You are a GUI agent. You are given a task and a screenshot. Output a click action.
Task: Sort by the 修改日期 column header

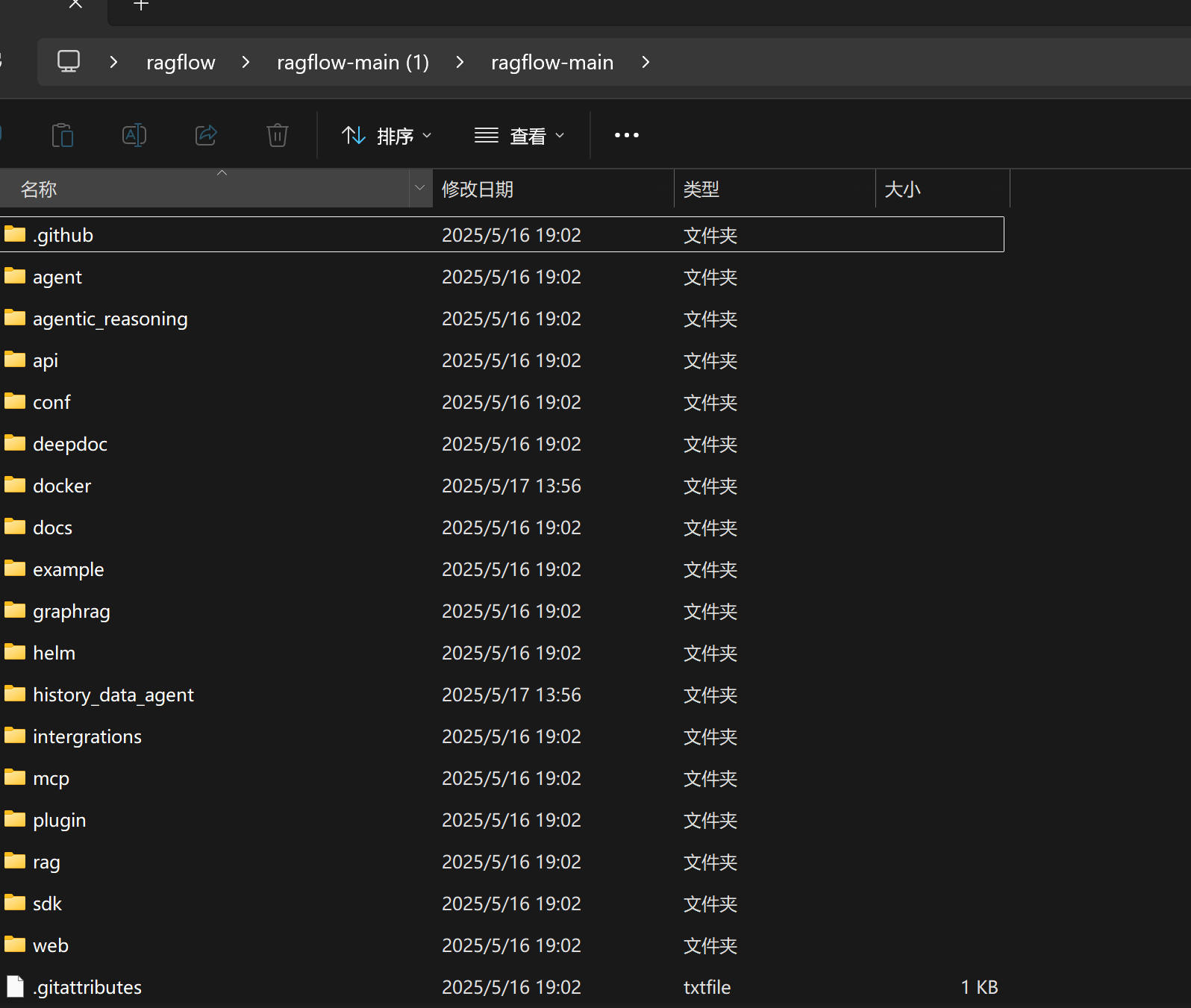coord(553,189)
